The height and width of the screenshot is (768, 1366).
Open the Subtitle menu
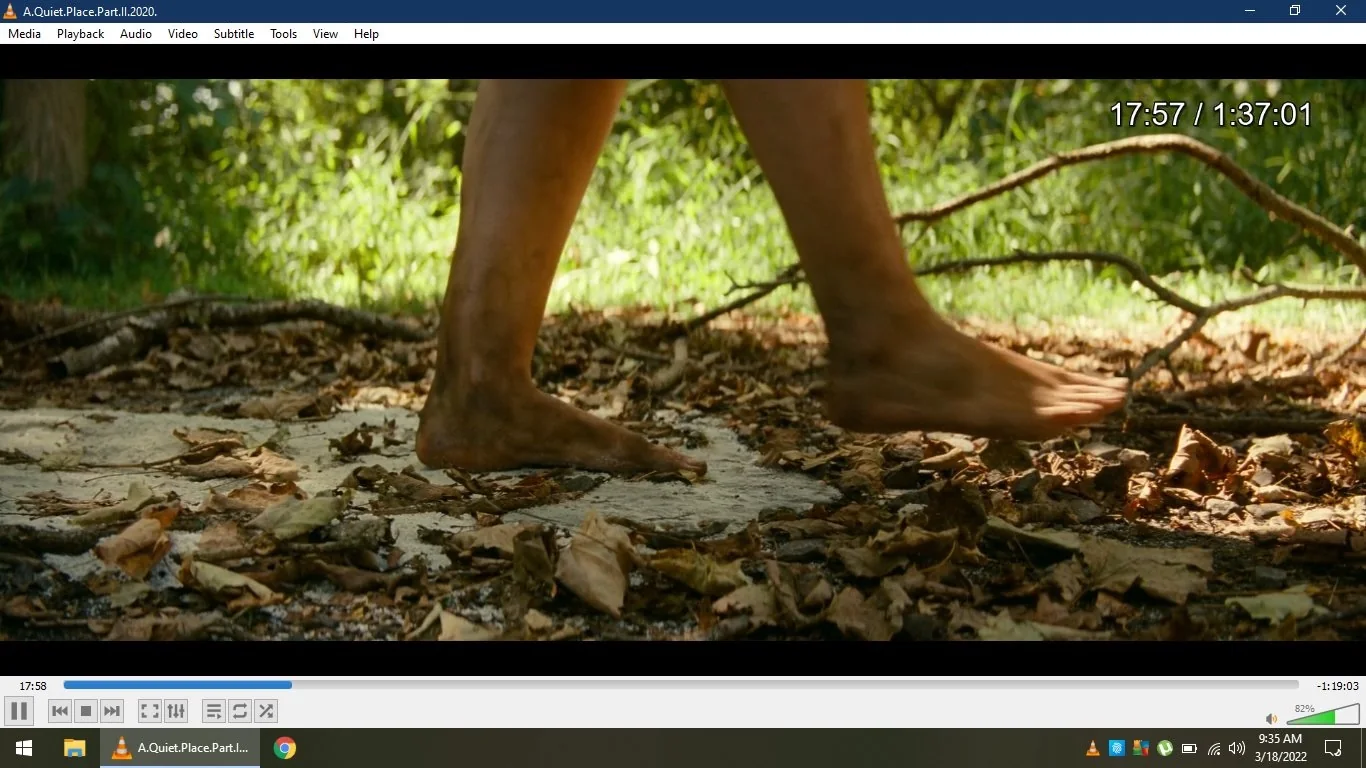[234, 34]
